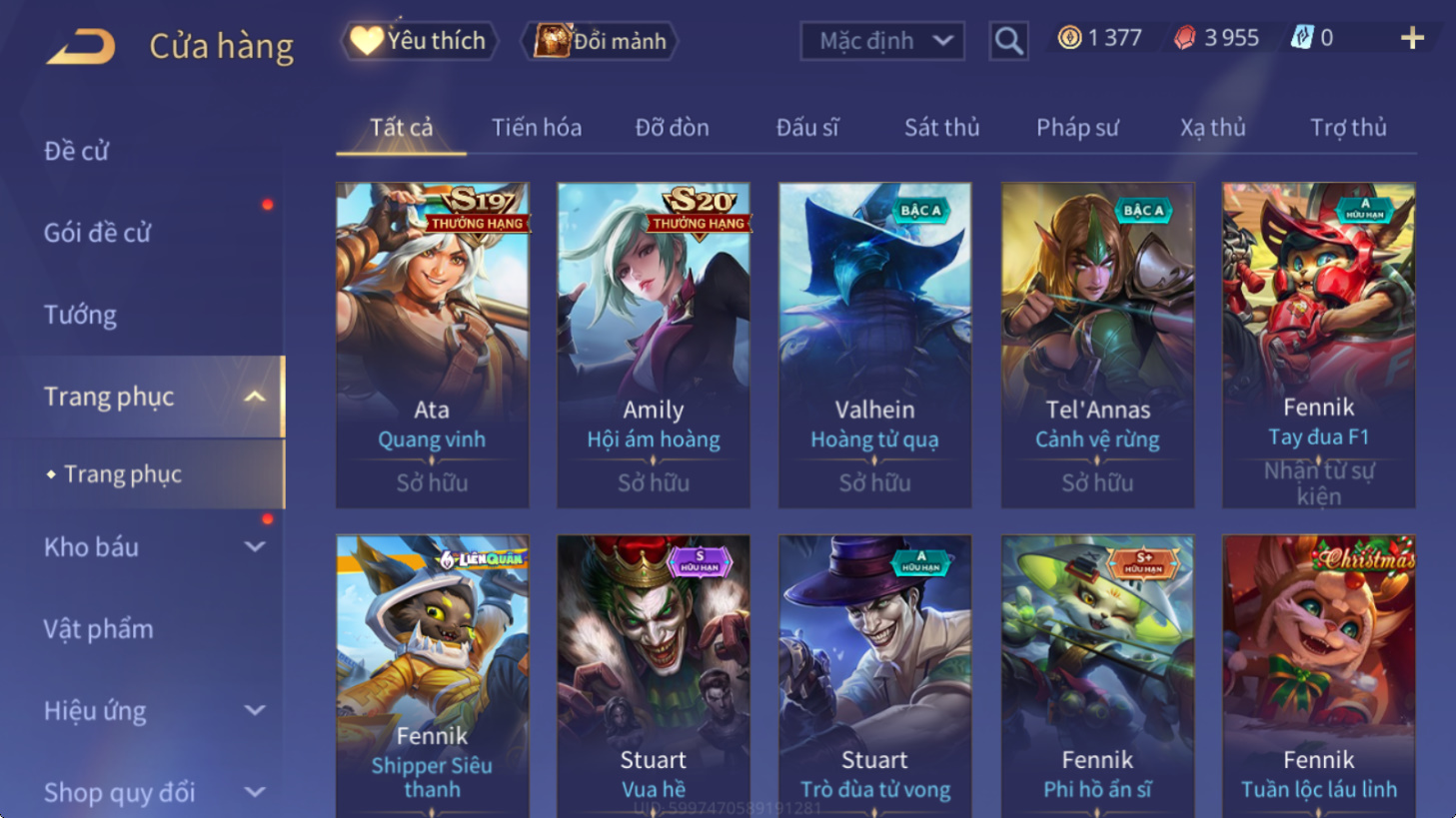Open Gói đề cử sidebar item
The image size is (1456, 818).
(97, 233)
